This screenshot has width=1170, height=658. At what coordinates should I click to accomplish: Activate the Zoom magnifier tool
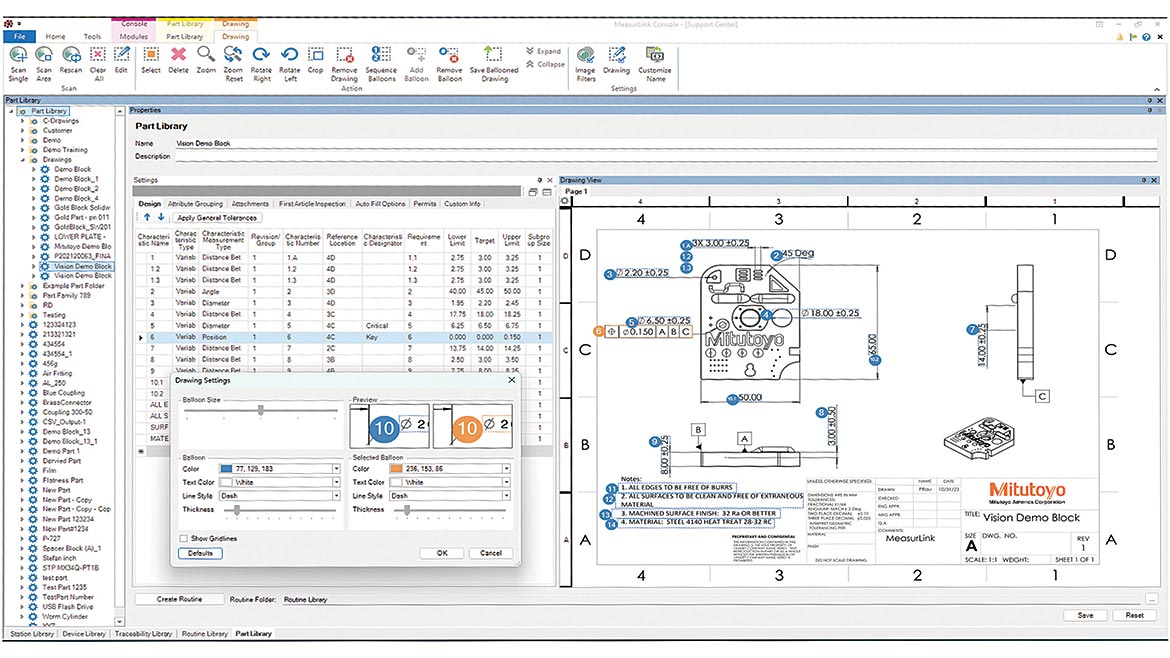[206, 54]
